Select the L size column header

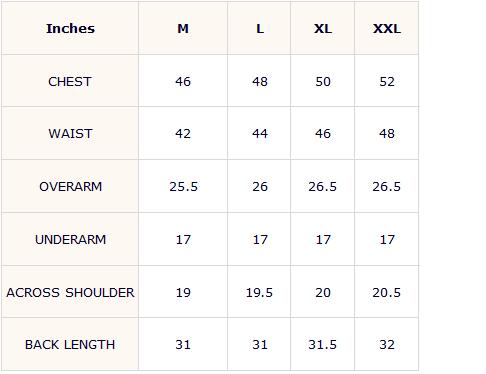click(260, 29)
